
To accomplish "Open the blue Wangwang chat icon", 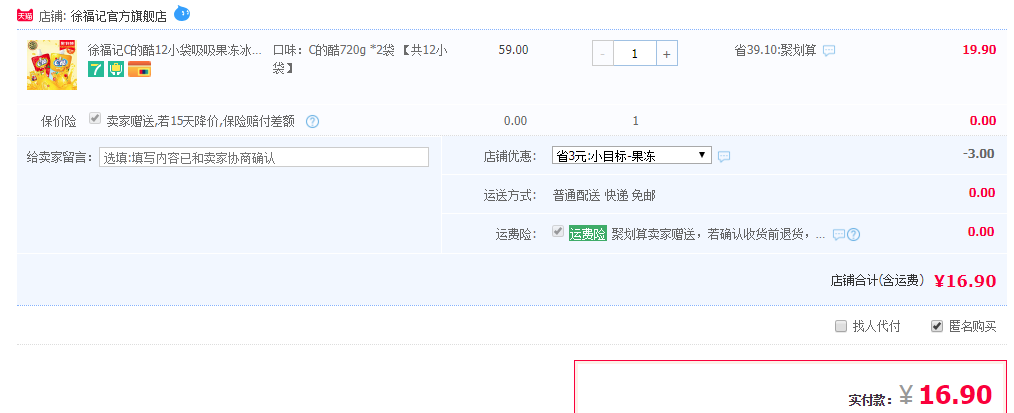I will (x=182, y=13).
